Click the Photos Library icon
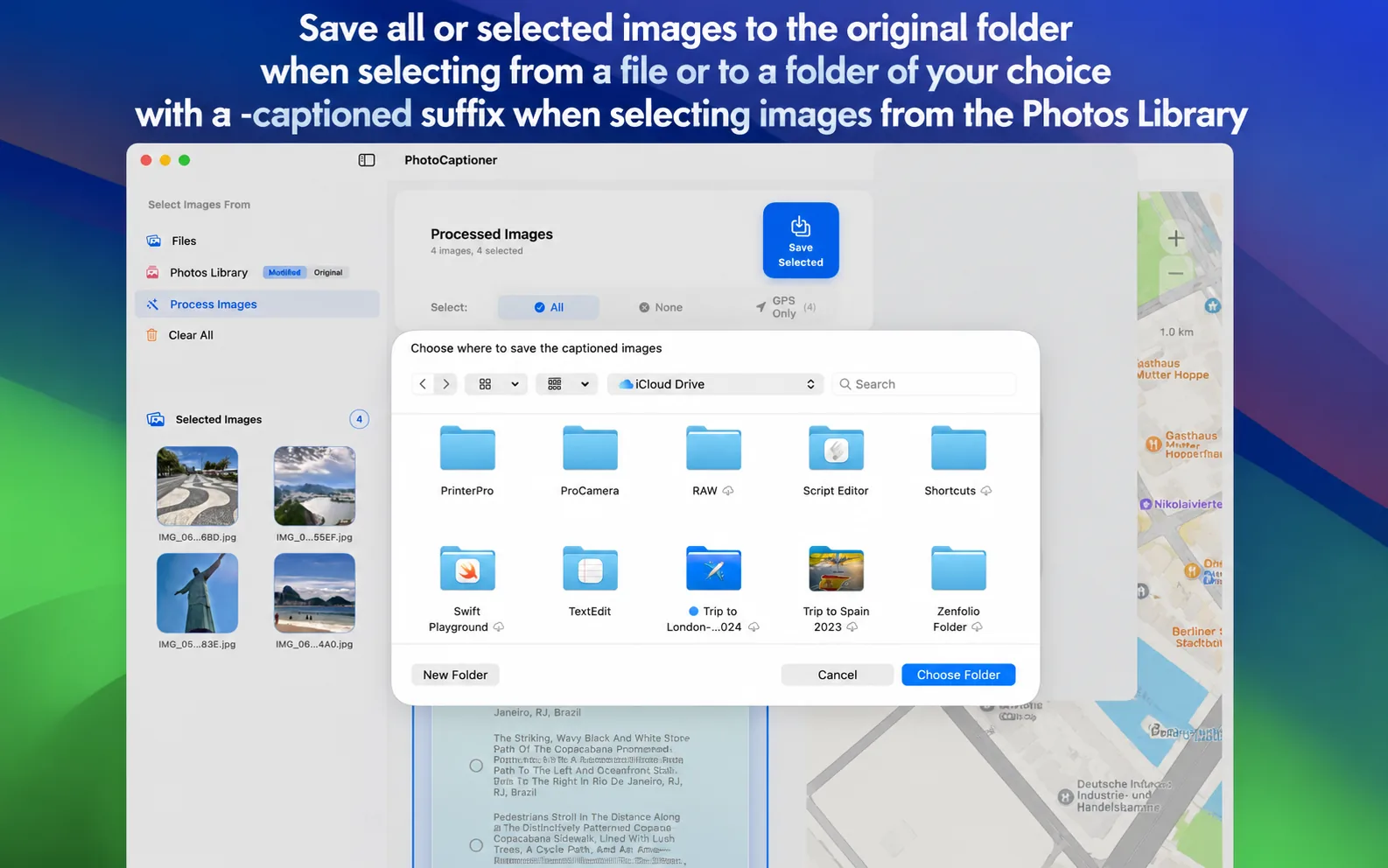The width and height of the screenshot is (1388, 868). (x=152, y=272)
